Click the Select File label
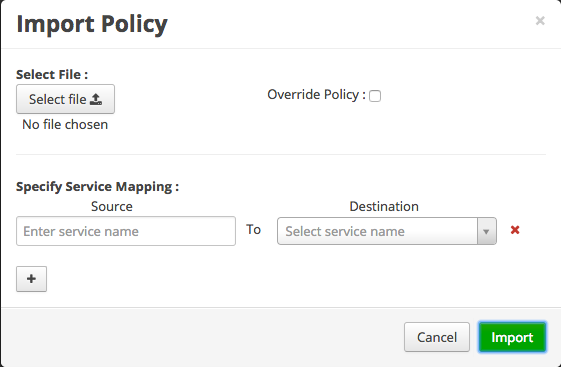561x367 pixels. pos(52,74)
